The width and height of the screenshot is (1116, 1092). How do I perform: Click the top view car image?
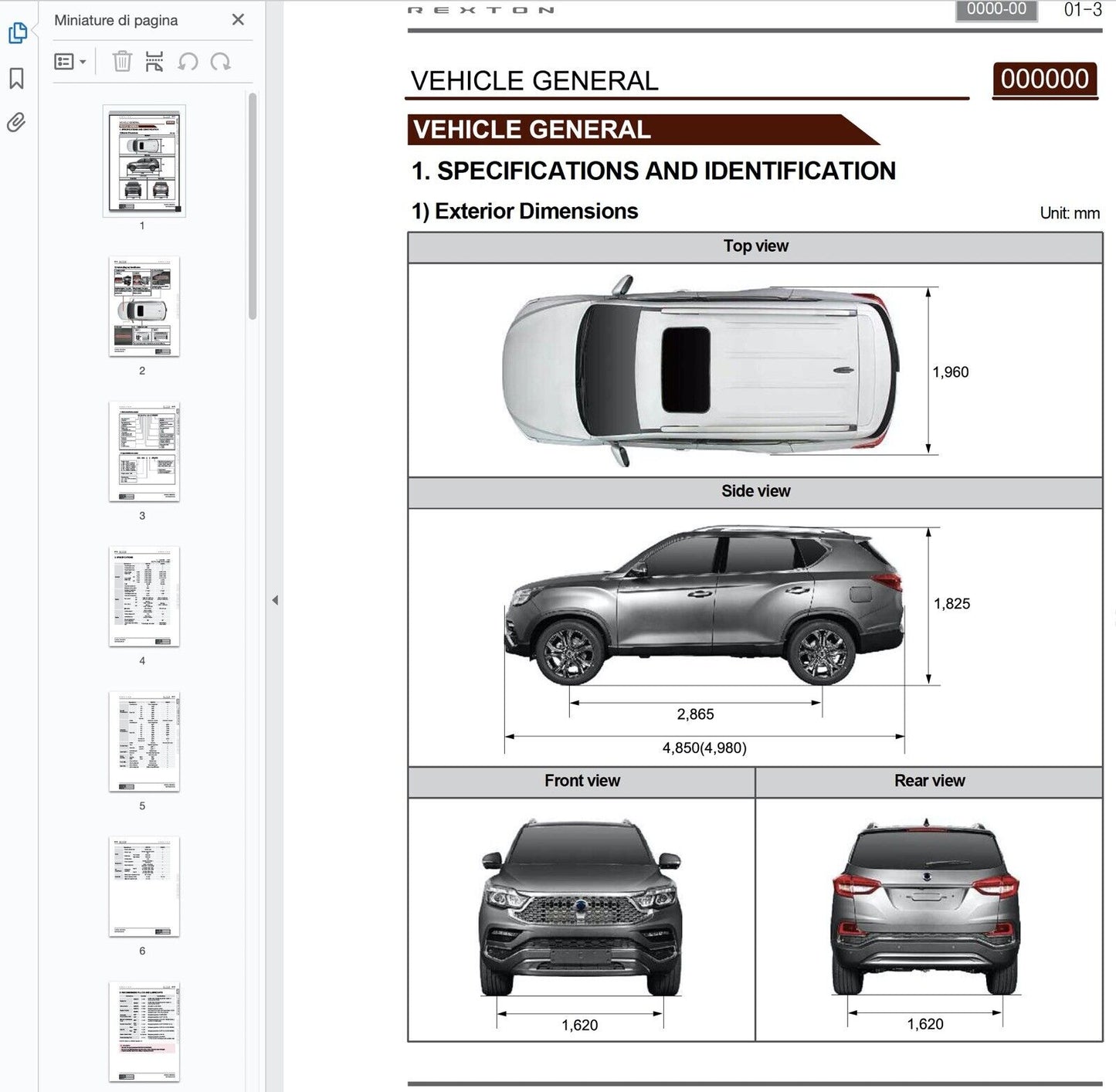click(x=699, y=371)
